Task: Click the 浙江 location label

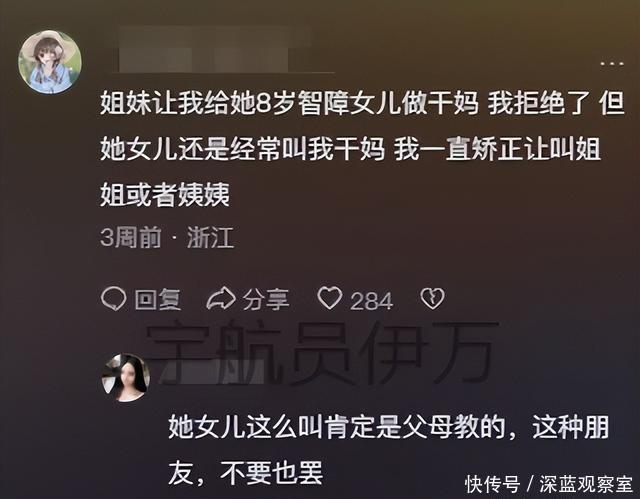Action: 210,237
